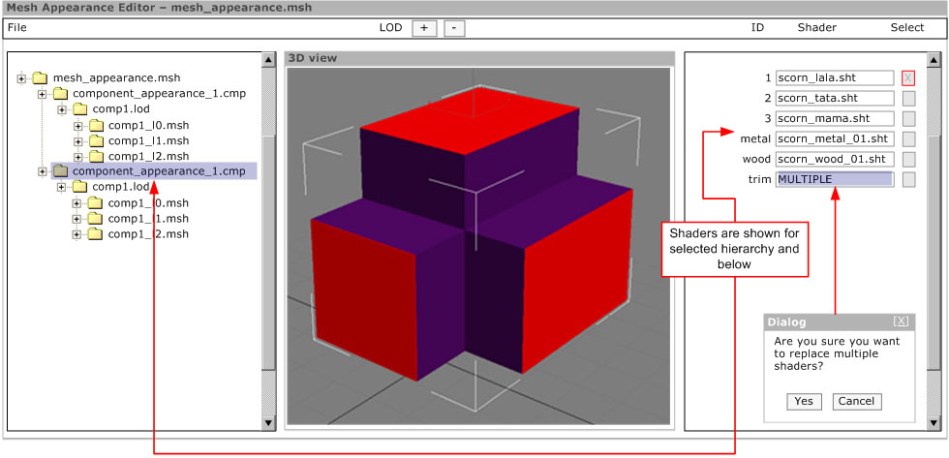Close the Dialog with its X icon
The image size is (949, 458).
click(x=901, y=321)
